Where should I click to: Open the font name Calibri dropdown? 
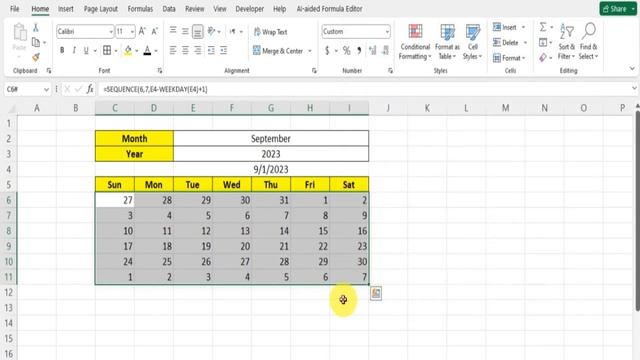click(111, 31)
